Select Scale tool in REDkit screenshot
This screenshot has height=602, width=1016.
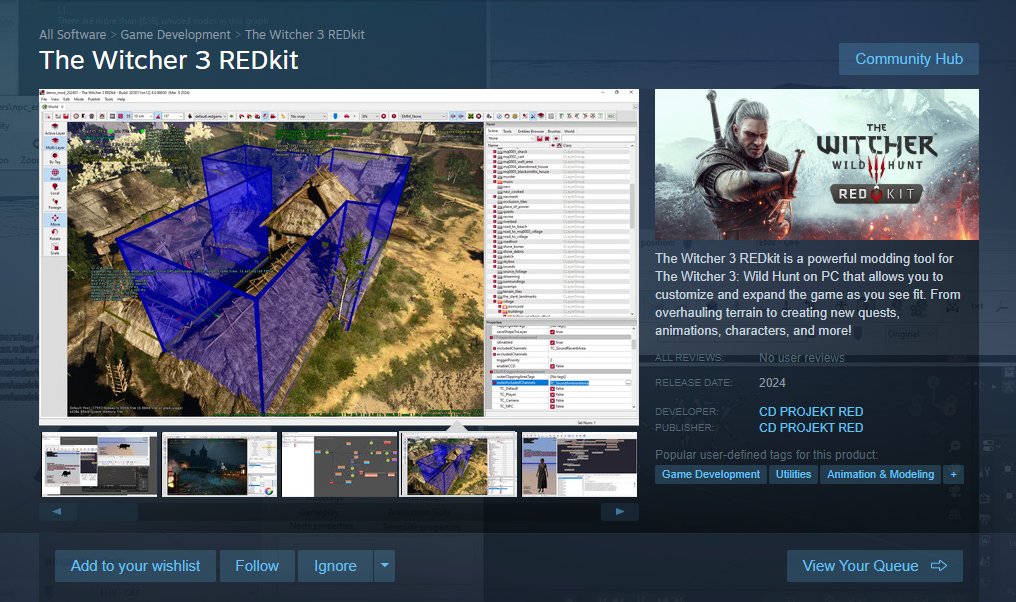[55, 248]
